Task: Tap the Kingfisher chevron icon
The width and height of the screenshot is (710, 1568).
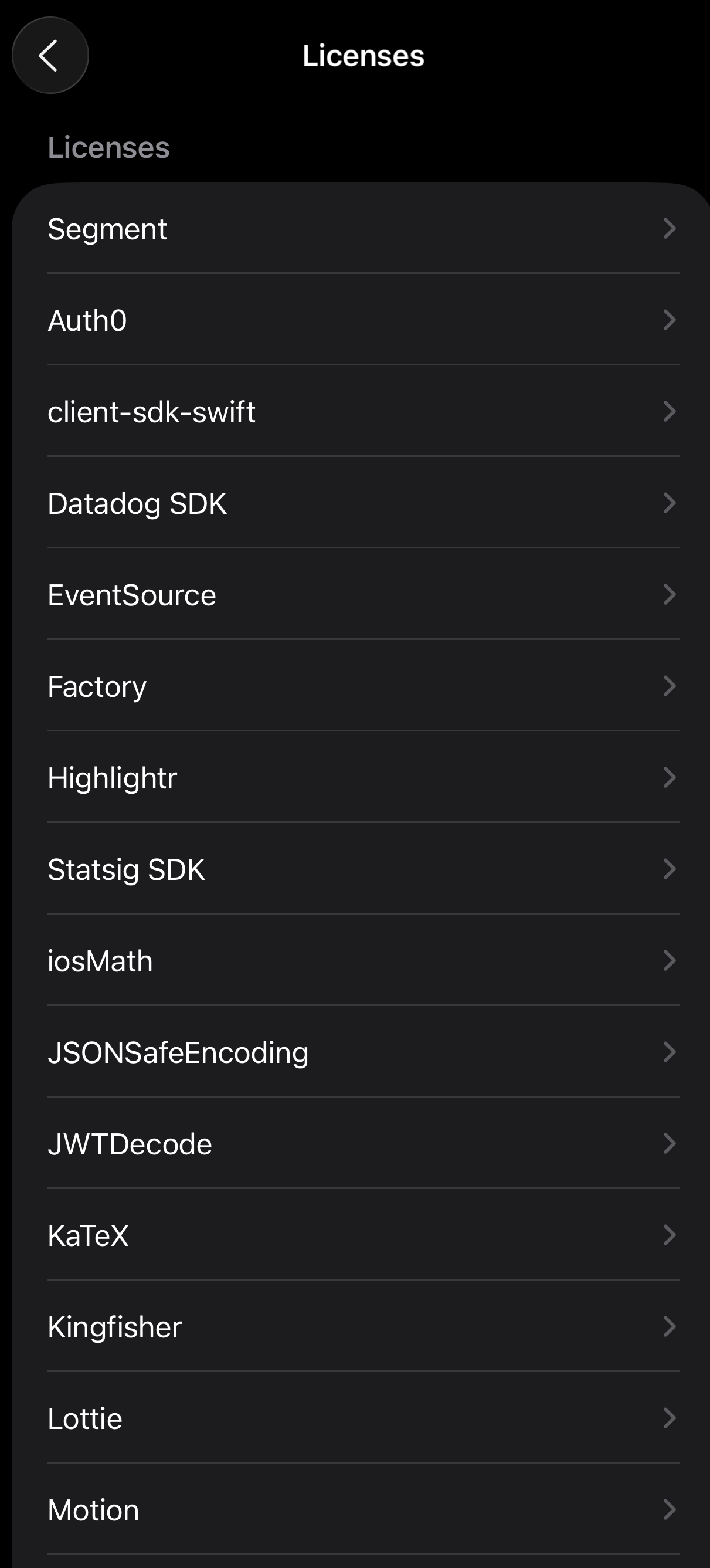Action: tap(668, 1326)
